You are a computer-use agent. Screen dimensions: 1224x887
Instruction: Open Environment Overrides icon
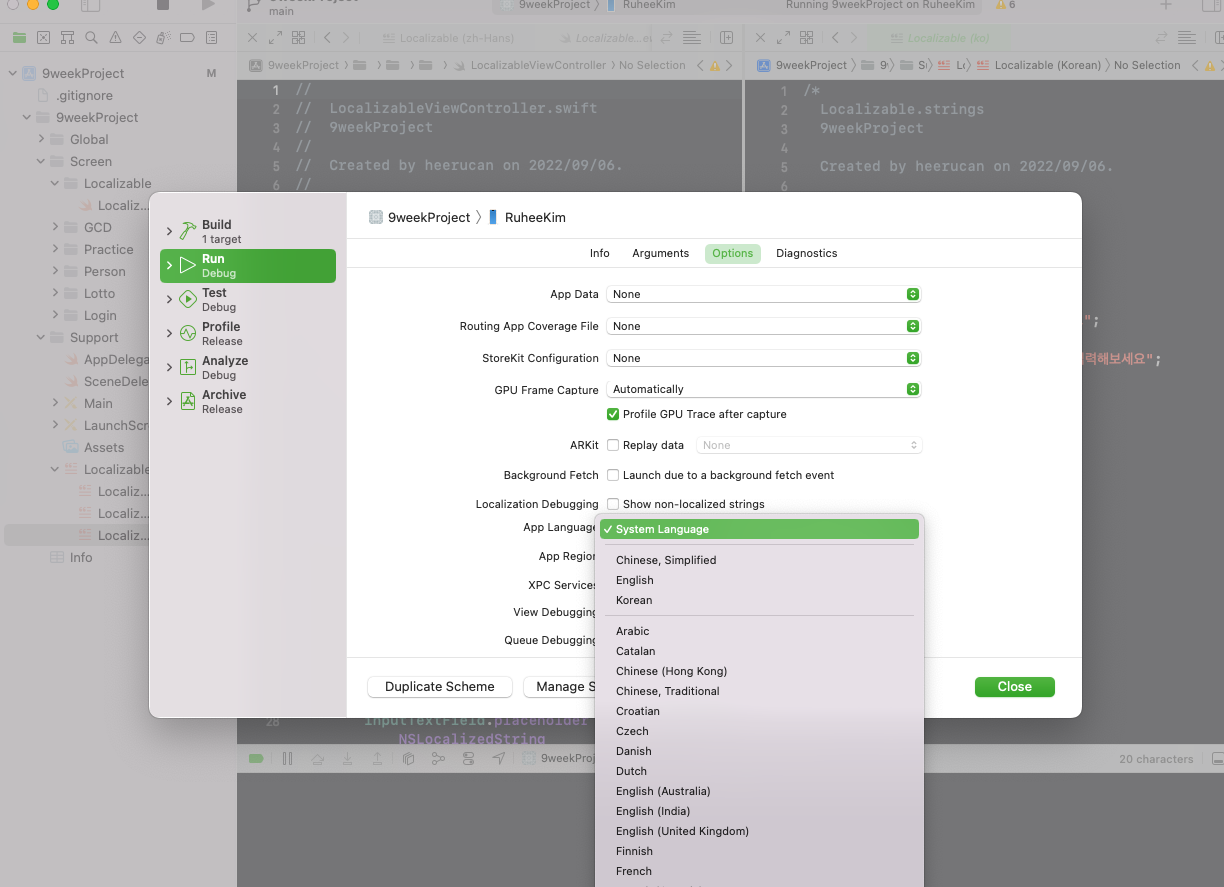[x=468, y=759]
